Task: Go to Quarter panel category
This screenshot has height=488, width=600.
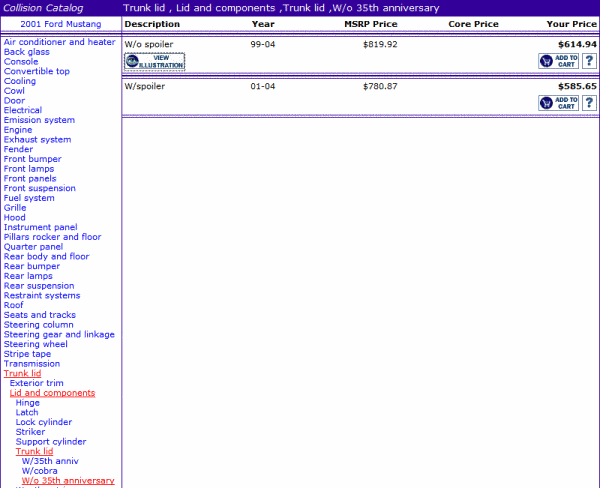Action: click(x=33, y=247)
